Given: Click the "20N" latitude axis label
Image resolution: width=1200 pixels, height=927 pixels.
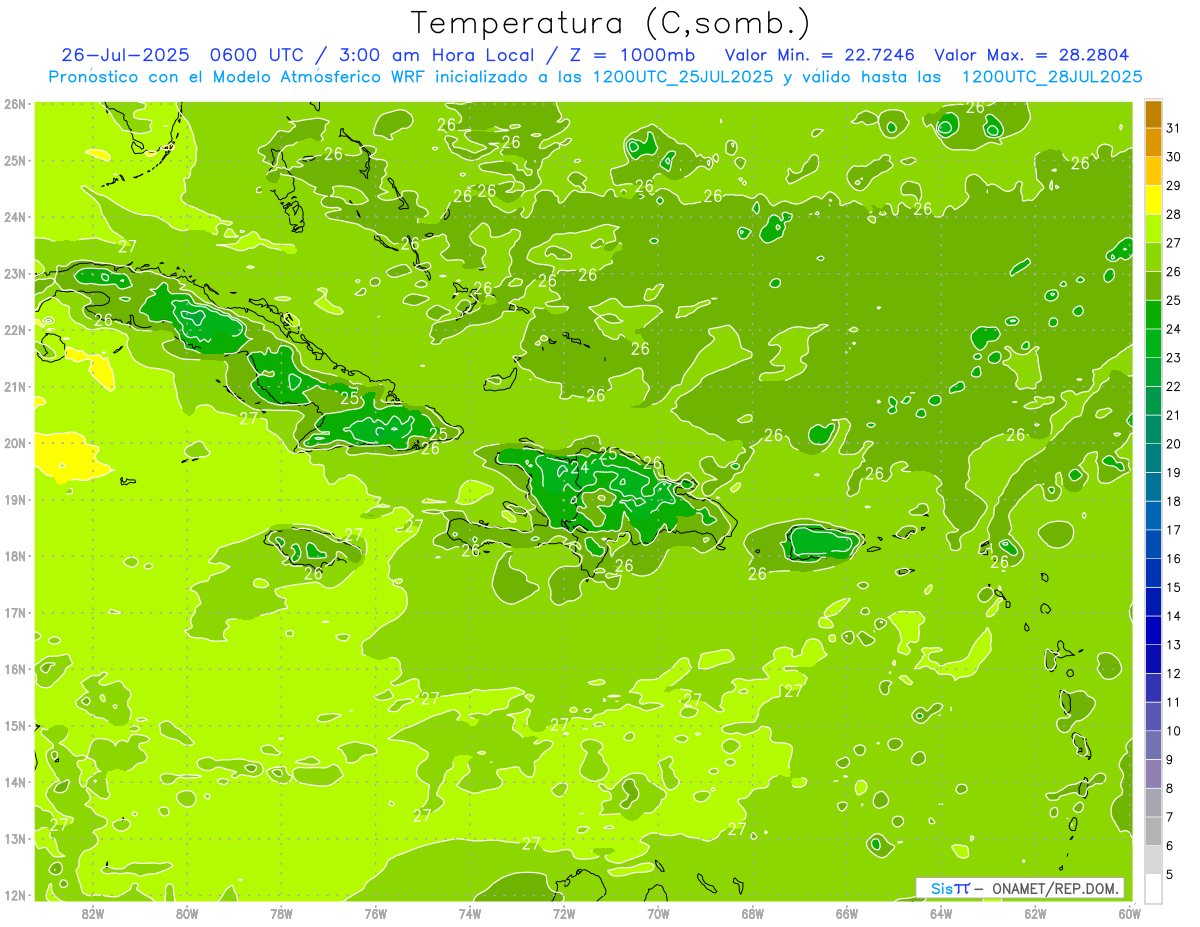Looking at the screenshot, I should (x=15, y=443).
